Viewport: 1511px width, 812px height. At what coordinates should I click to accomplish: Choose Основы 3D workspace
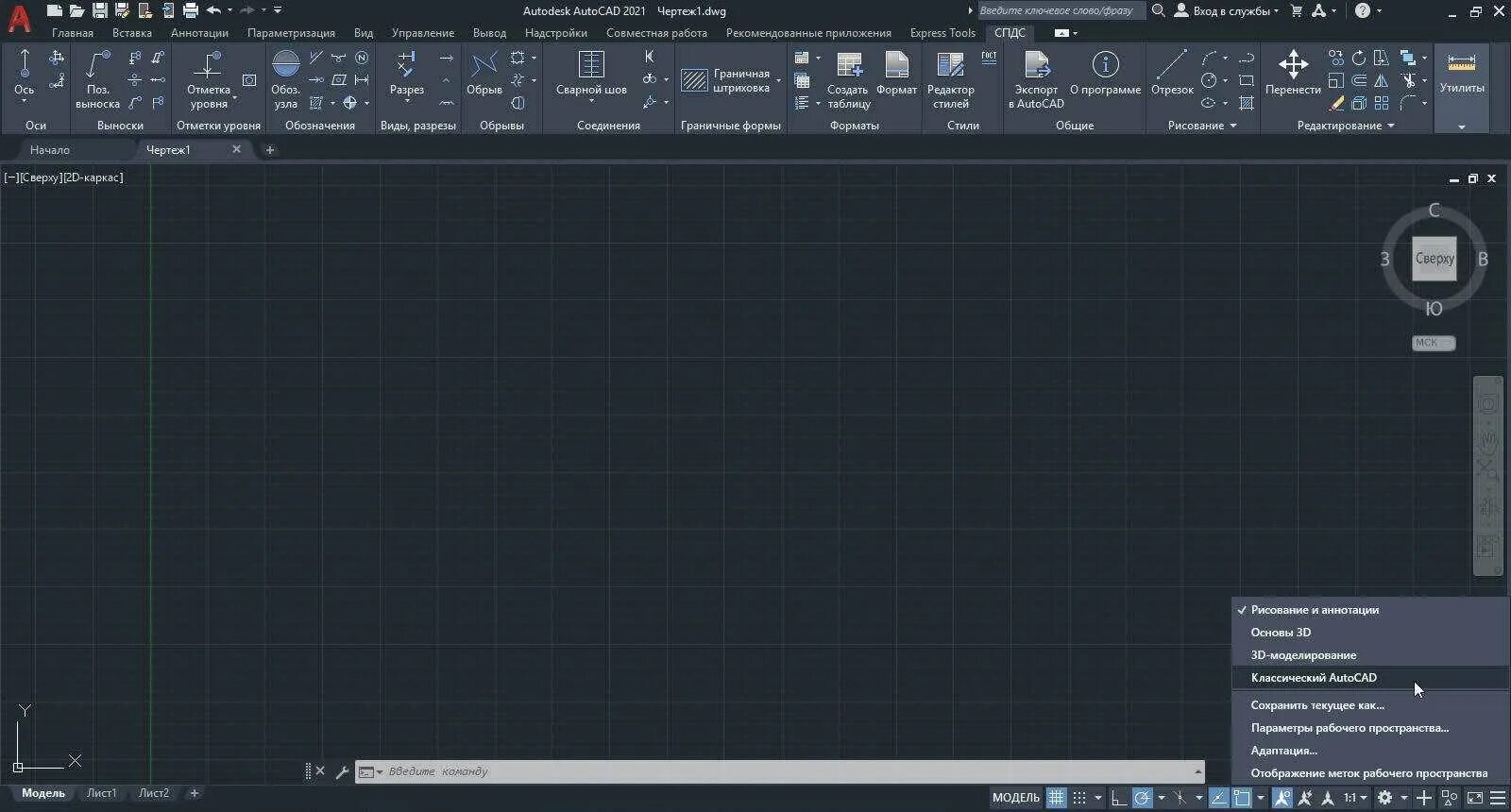coord(1370,633)
